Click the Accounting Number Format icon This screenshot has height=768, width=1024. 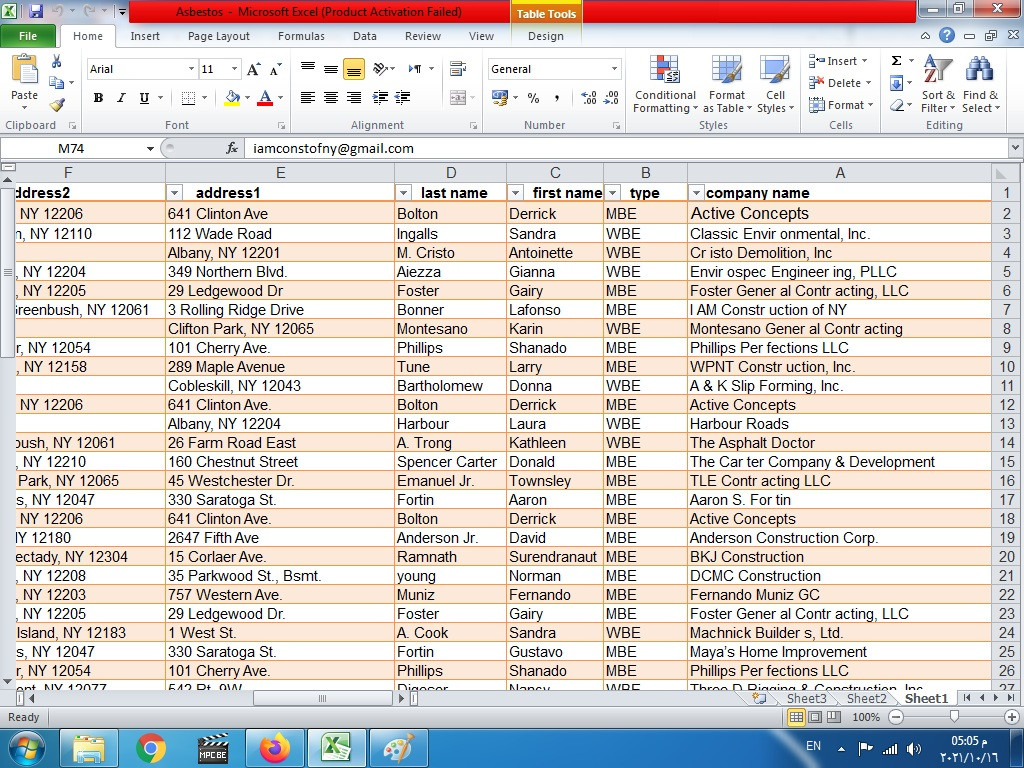(500, 98)
